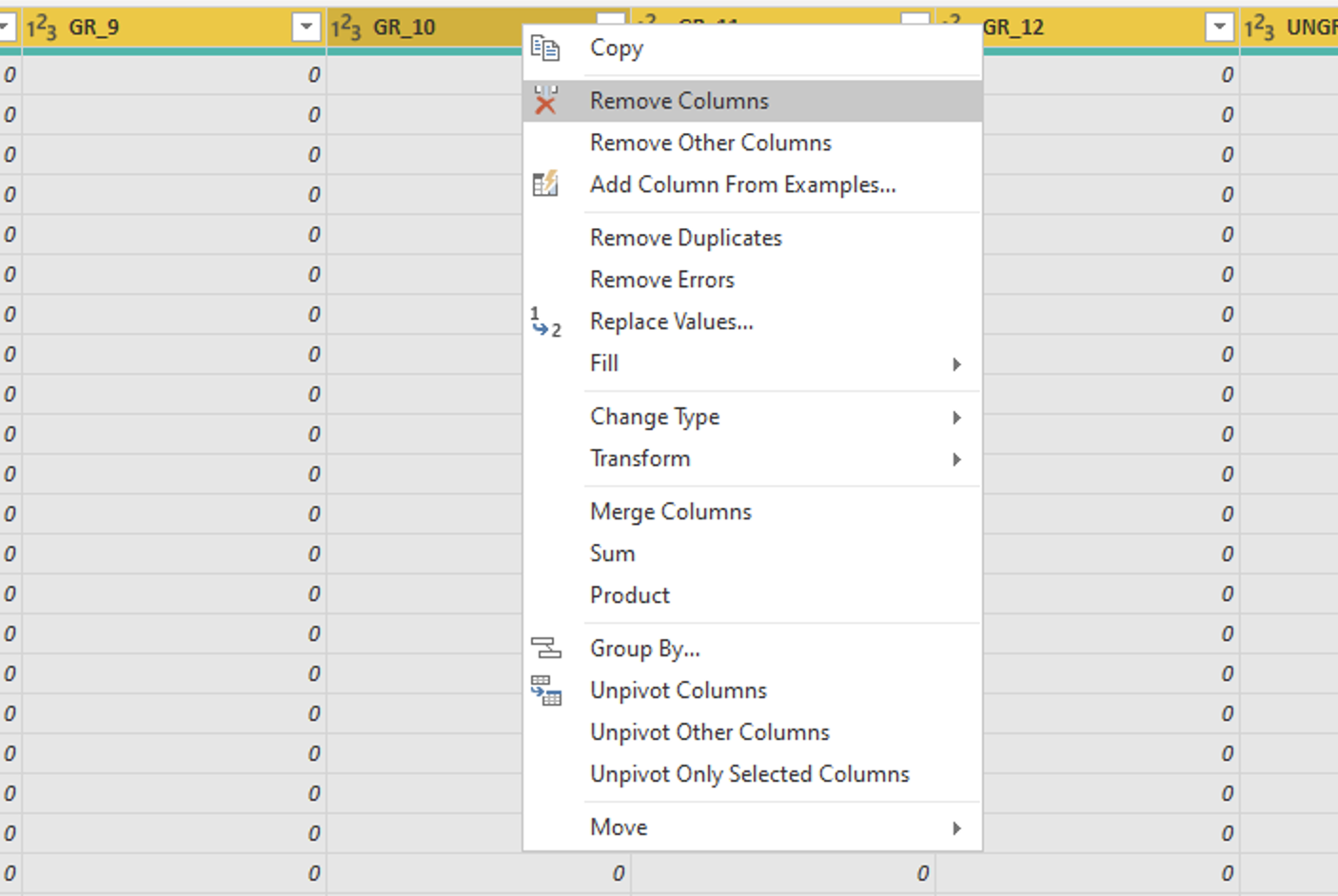Select Remove Columns menu entry

point(753,101)
